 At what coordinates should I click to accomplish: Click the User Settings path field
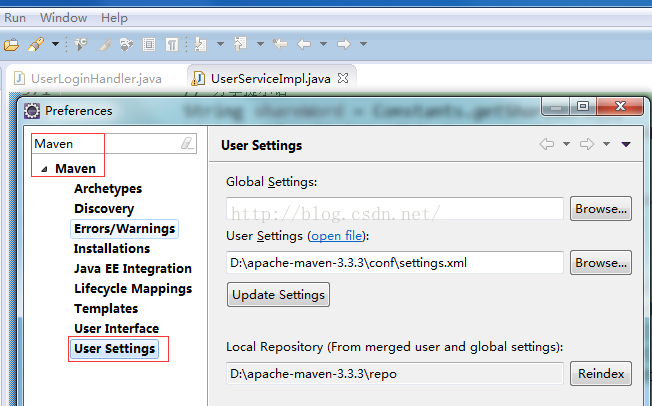[x=395, y=262]
